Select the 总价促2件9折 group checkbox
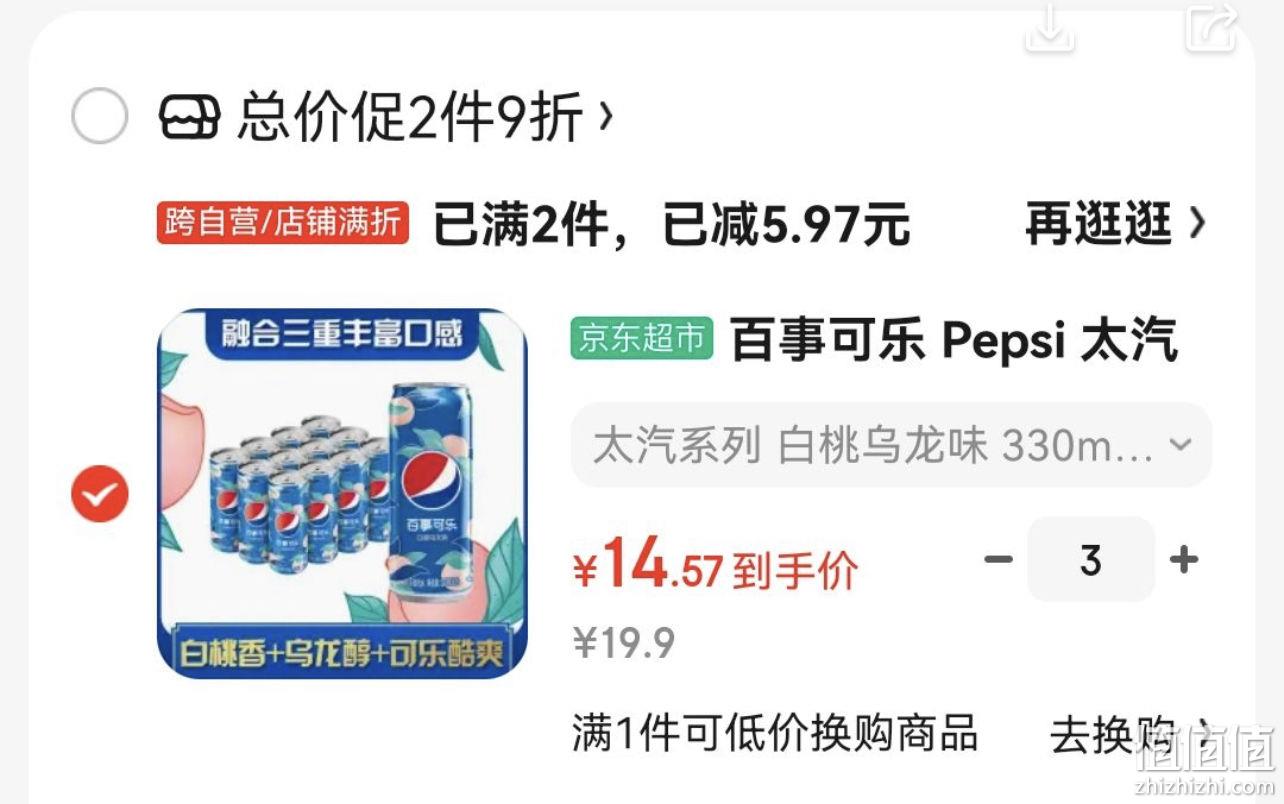The width and height of the screenshot is (1284, 804). pyautogui.click(x=100, y=116)
